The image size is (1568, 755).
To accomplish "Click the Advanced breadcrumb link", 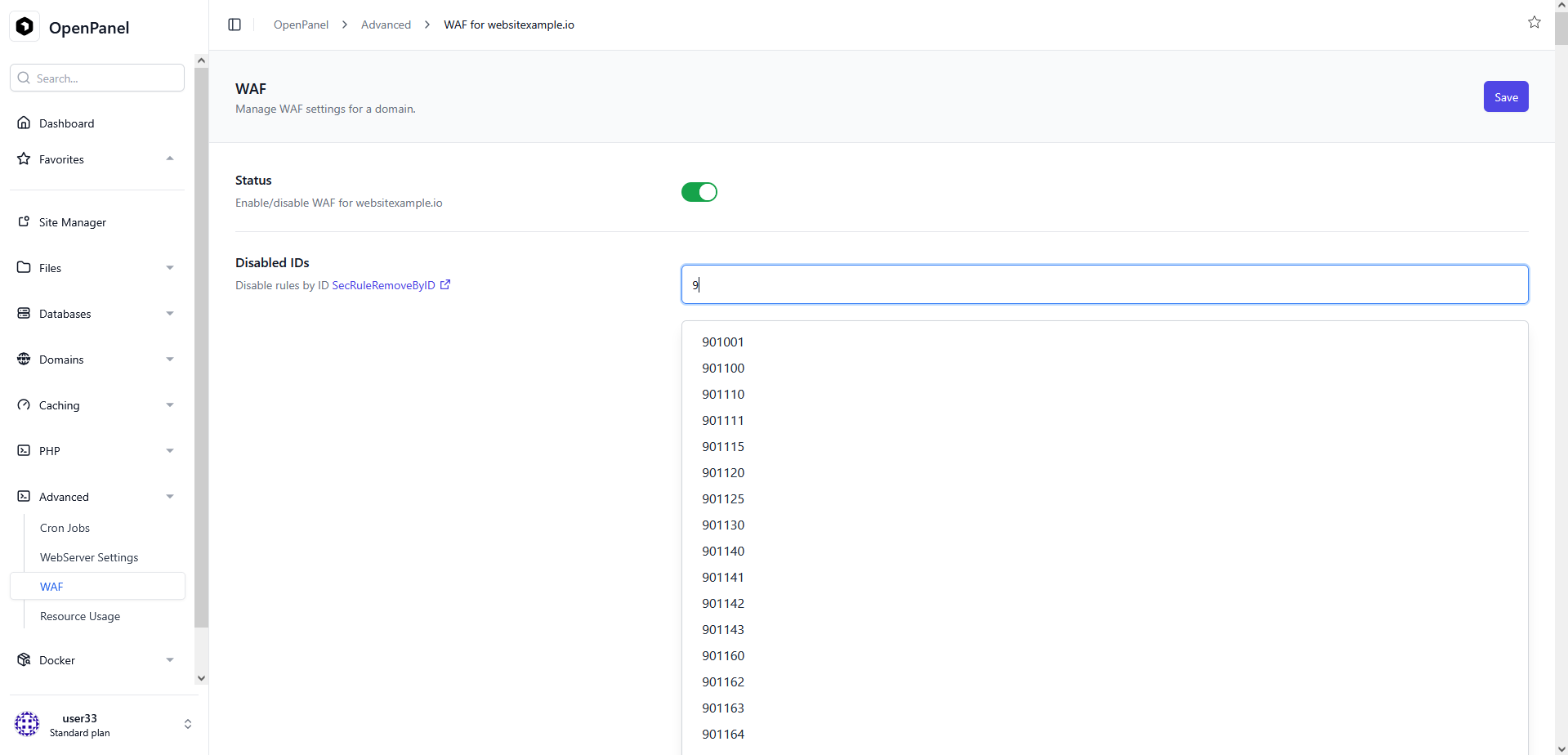I will click(386, 25).
